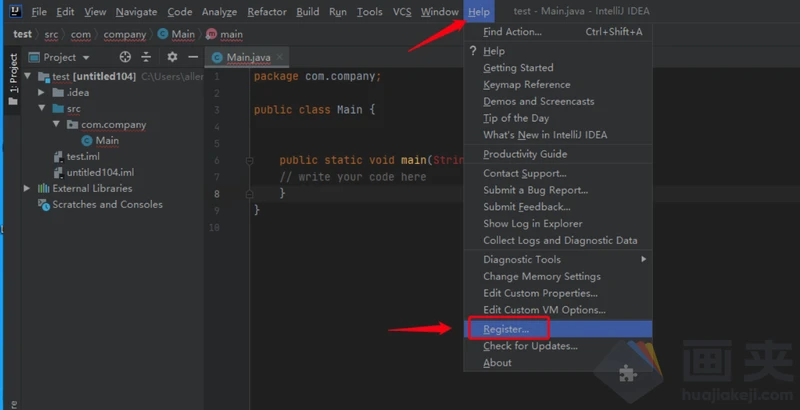Open the Refactor menu

(266, 12)
